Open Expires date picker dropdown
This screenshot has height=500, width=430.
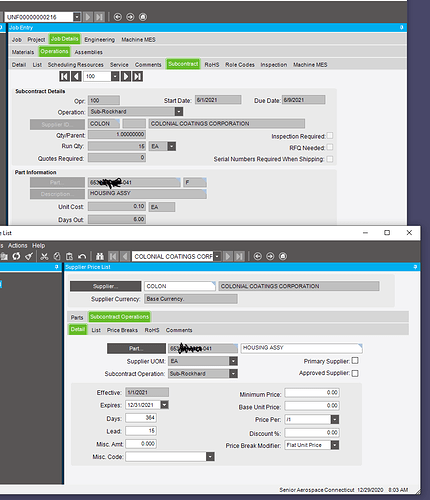[165, 405]
